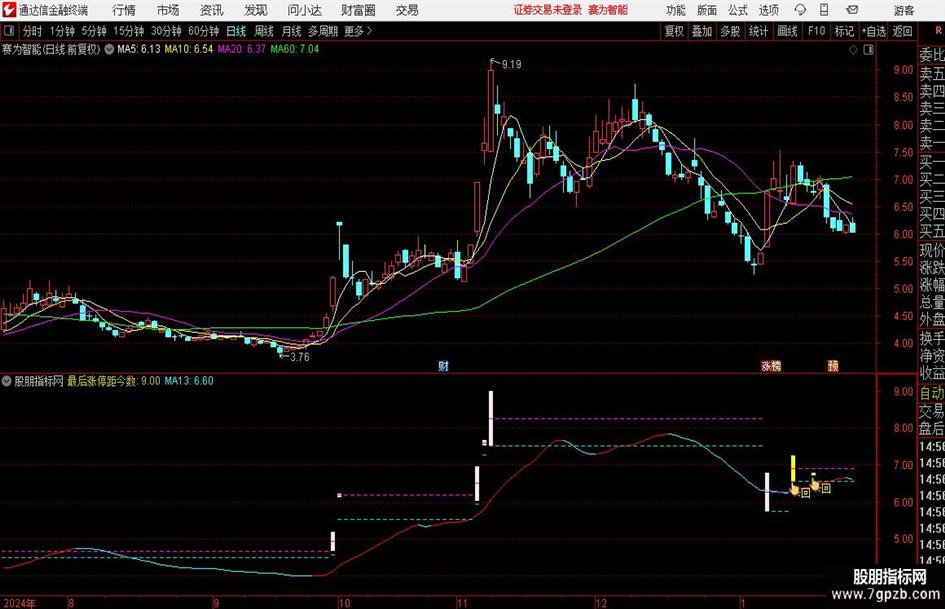Screen dimensions: 945x609
Task: Click the yellow limit-up bar in indicator pane
Action: coord(793,469)
